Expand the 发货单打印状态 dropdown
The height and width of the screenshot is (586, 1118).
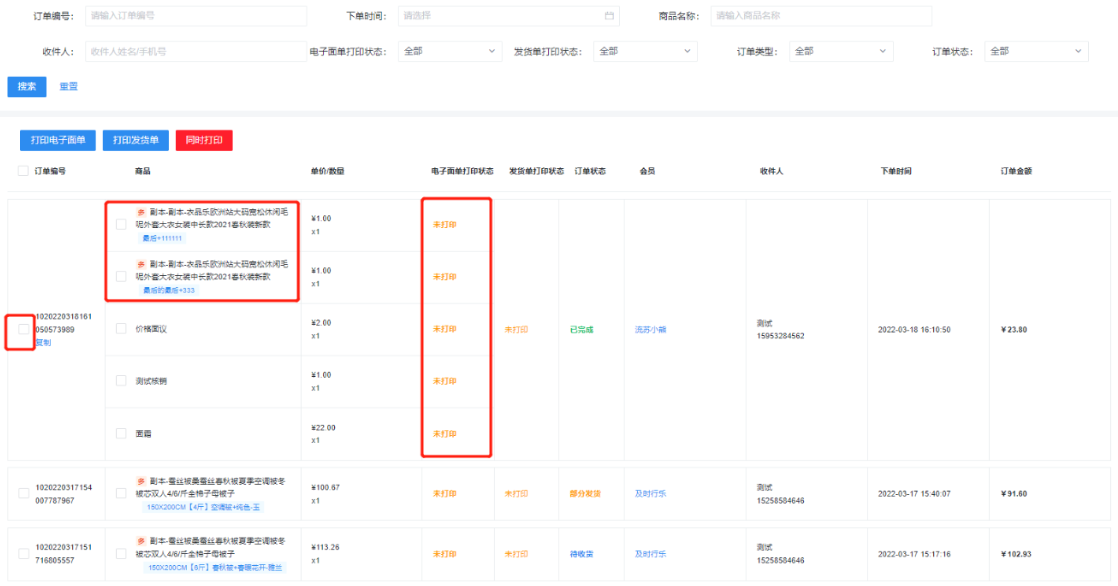click(645, 51)
